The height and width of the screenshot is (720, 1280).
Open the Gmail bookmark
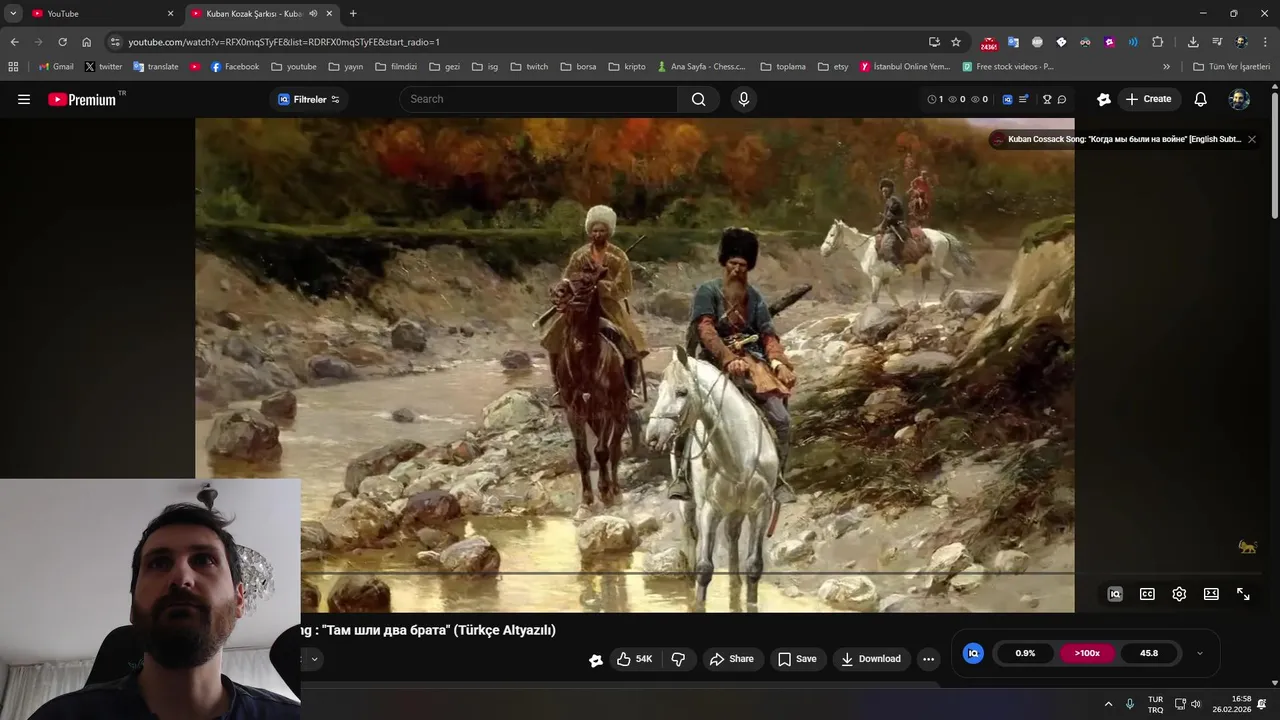(x=56, y=67)
